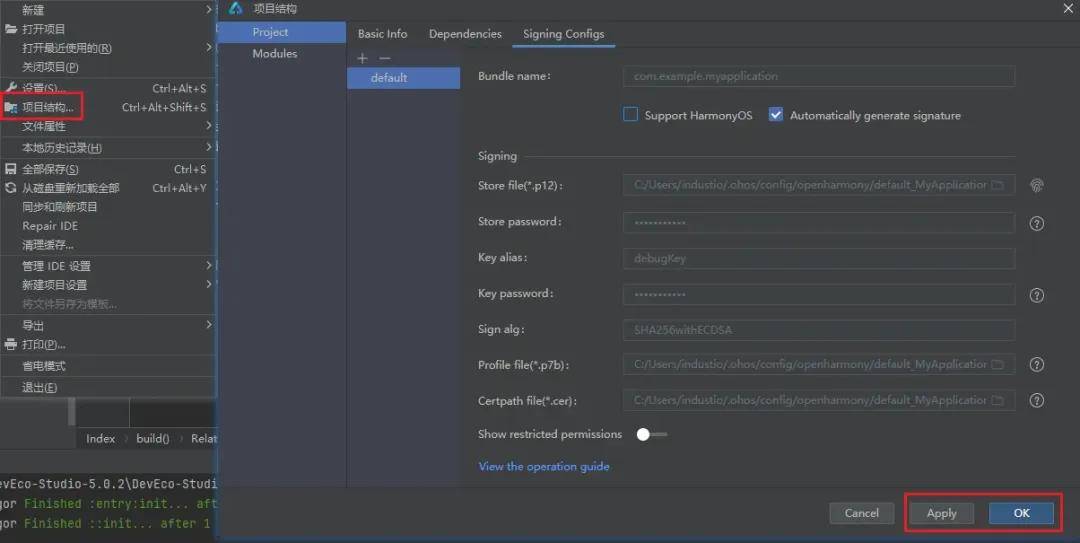Viewport: 1080px width, 543px height.
Task: Expand the 新建 submenu arrow
Action: click(209, 10)
